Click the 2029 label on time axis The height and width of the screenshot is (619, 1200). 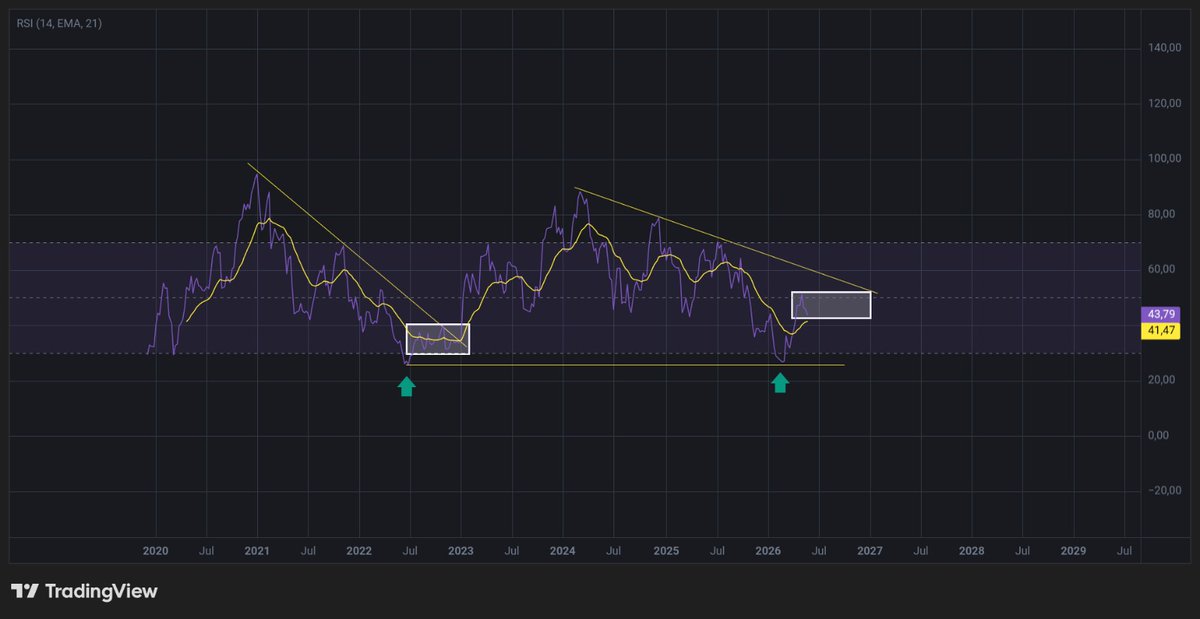point(1073,551)
